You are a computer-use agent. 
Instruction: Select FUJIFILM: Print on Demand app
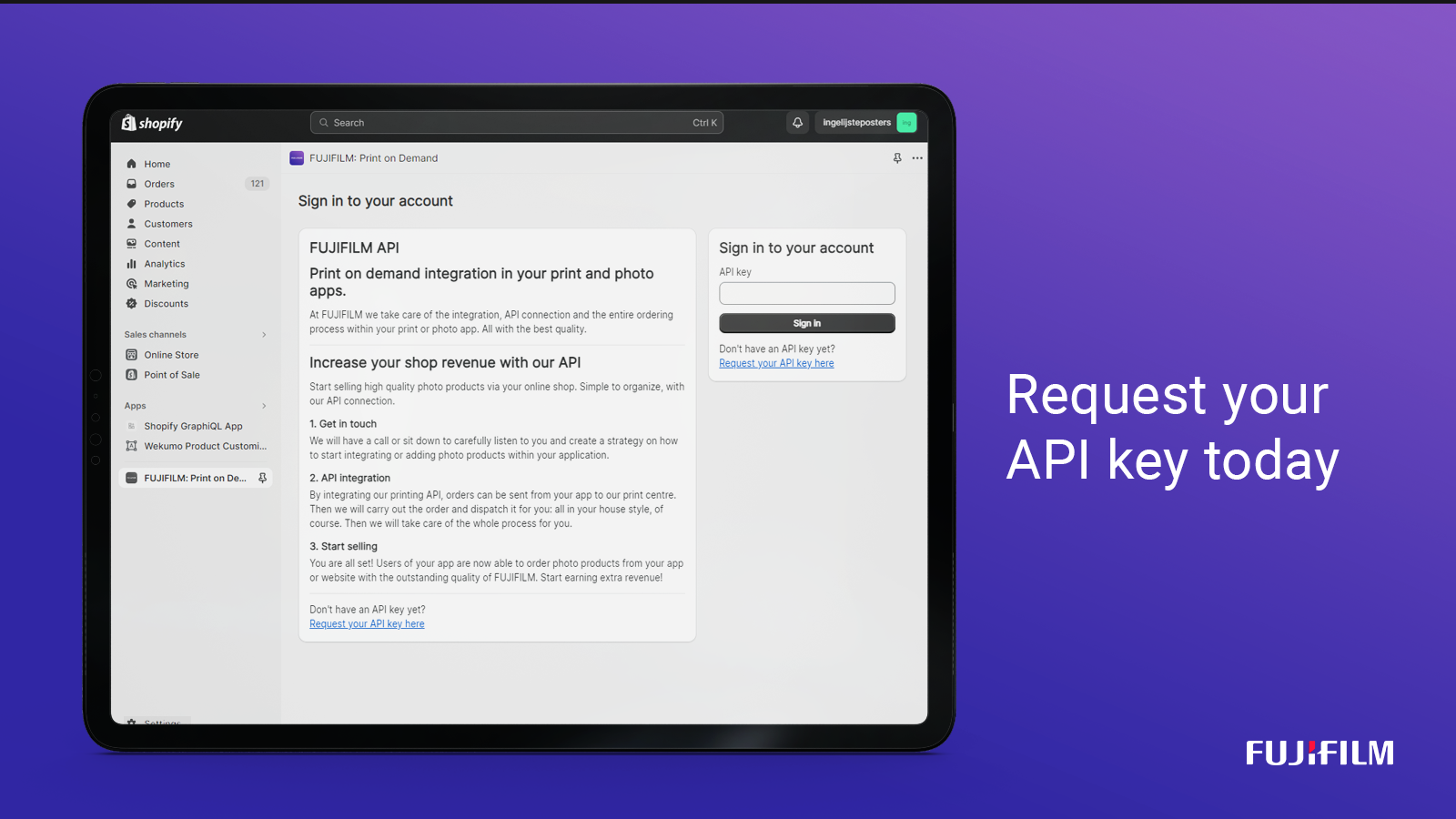point(196,478)
